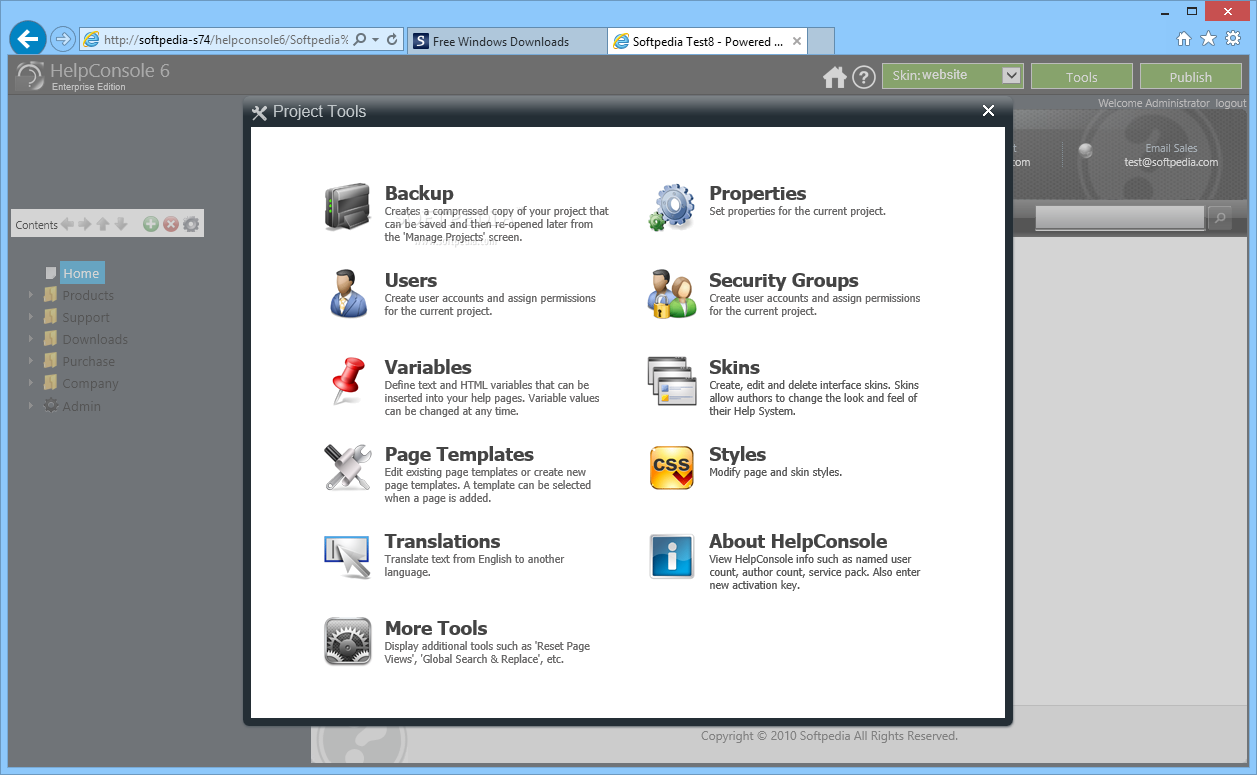Open the Page Templates wrench icon
Screen dimensions: 1257x775
point(347,467)
